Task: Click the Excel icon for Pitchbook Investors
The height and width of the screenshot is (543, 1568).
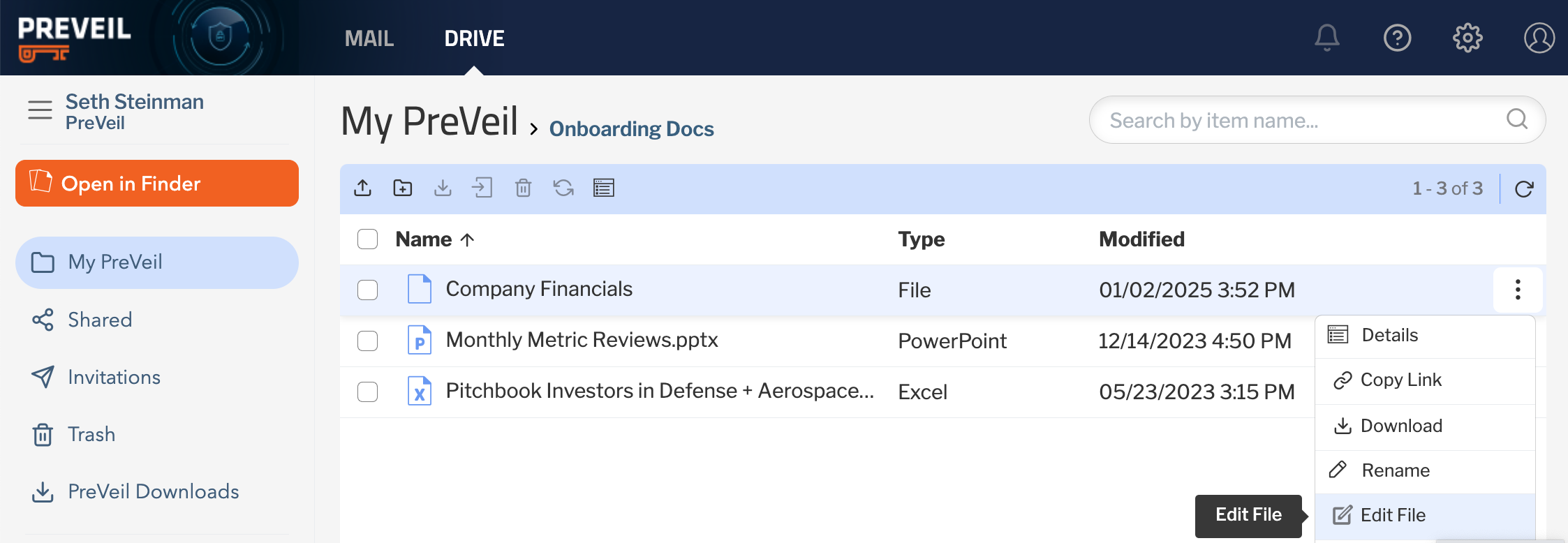Action: click(x=420, y=392)
